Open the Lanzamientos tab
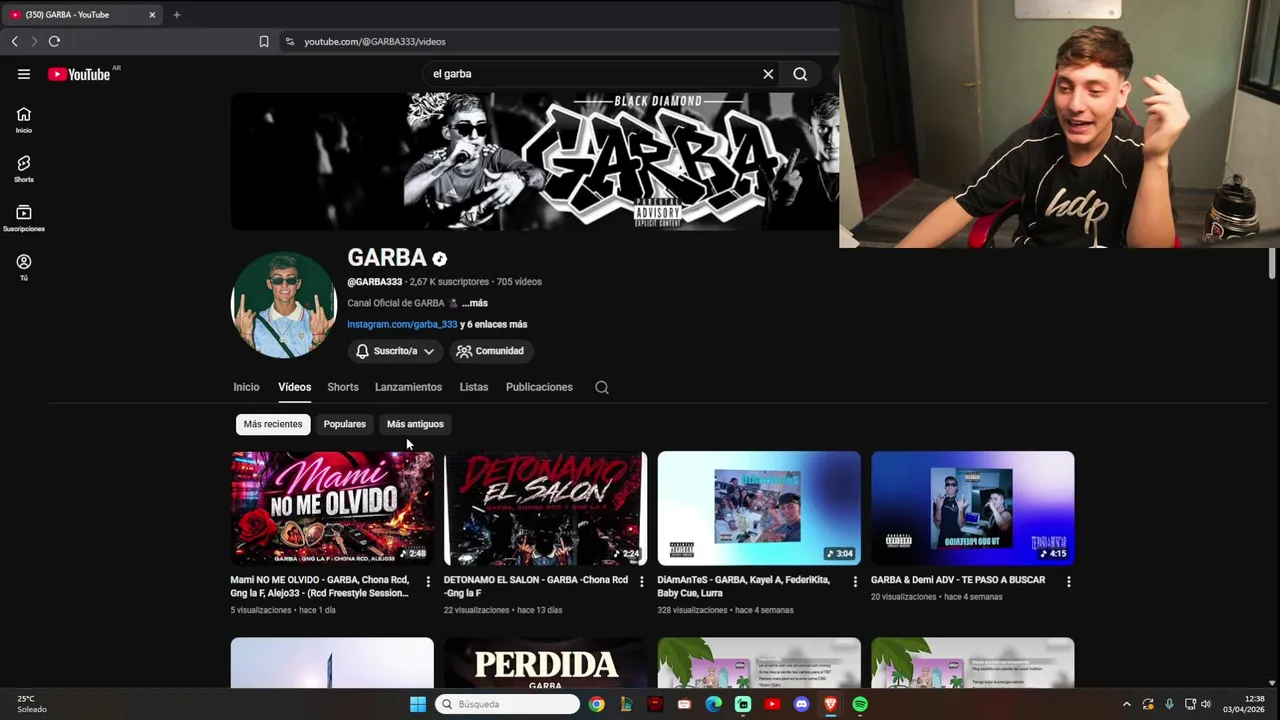Screen dimensions: 1280x720 408,387
